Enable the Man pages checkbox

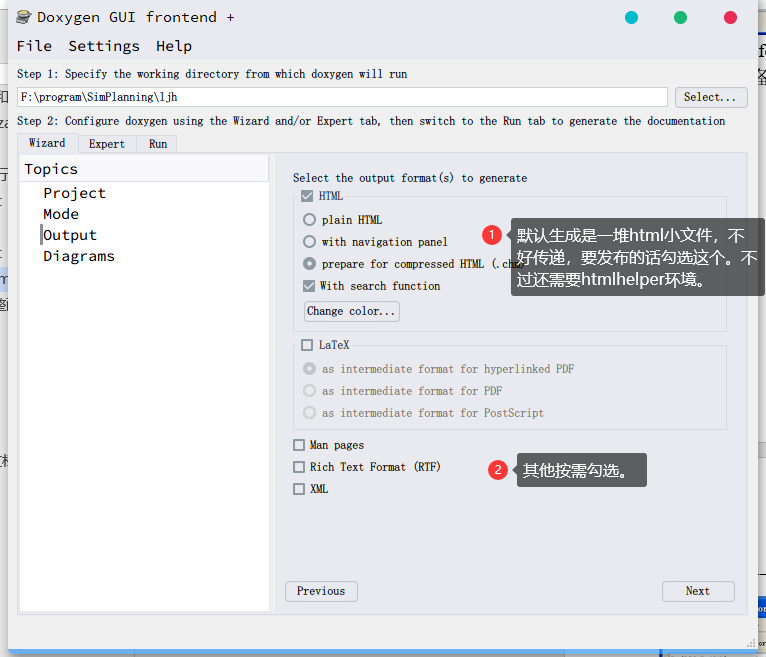(299, 445)
